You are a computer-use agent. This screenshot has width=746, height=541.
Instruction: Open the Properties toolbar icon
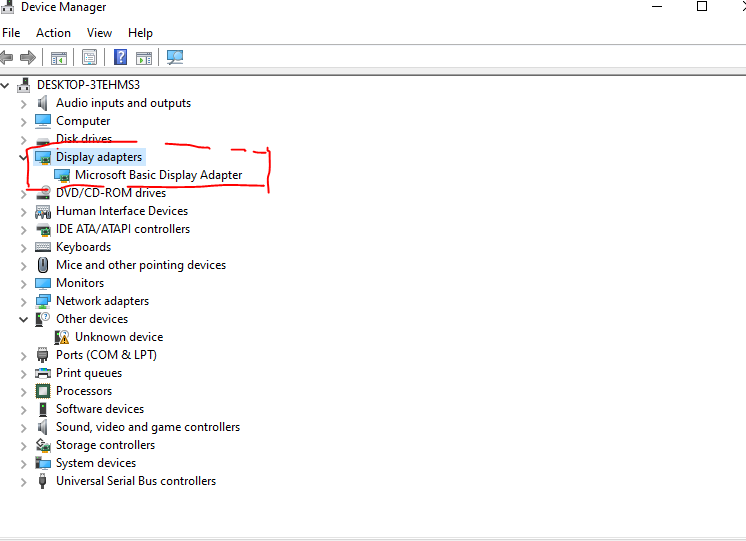click(x=89, y=58)
